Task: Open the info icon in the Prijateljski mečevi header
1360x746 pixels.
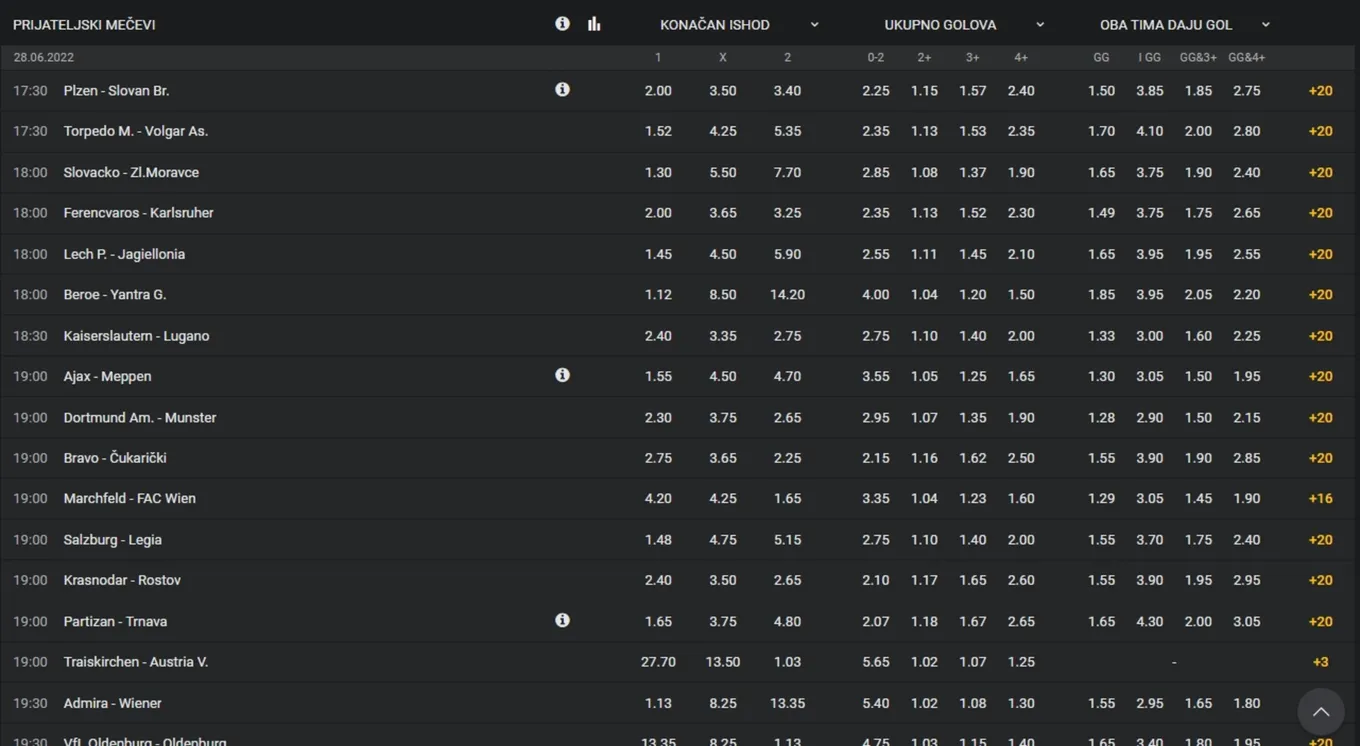Action: [562, 24]
